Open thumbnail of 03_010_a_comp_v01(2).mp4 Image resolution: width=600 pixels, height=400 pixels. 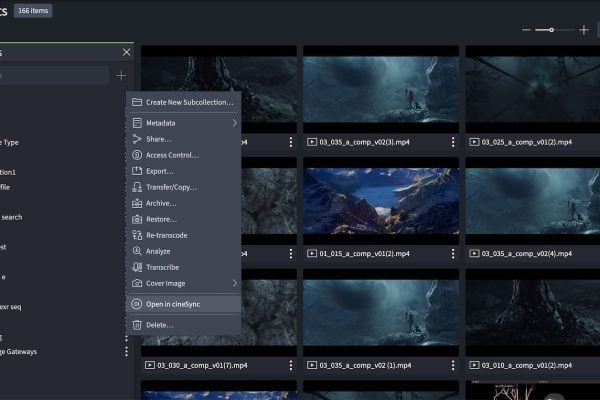[533, 312]
